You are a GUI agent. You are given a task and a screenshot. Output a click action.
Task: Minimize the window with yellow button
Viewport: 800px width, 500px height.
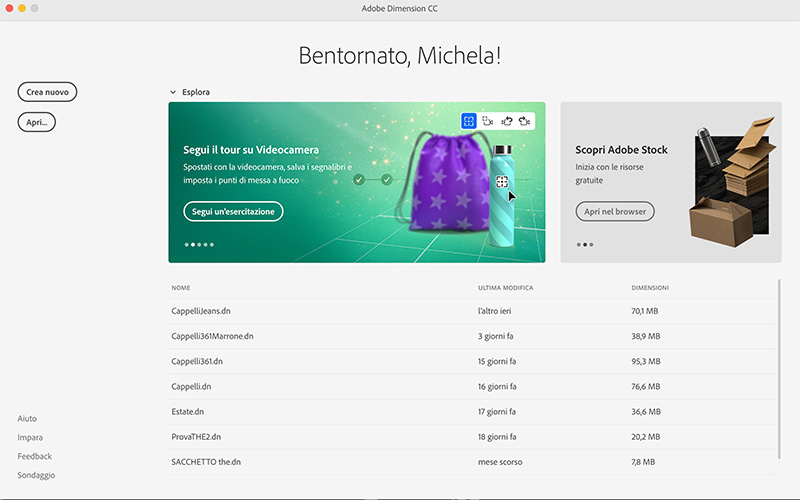(x=22, y=8)
